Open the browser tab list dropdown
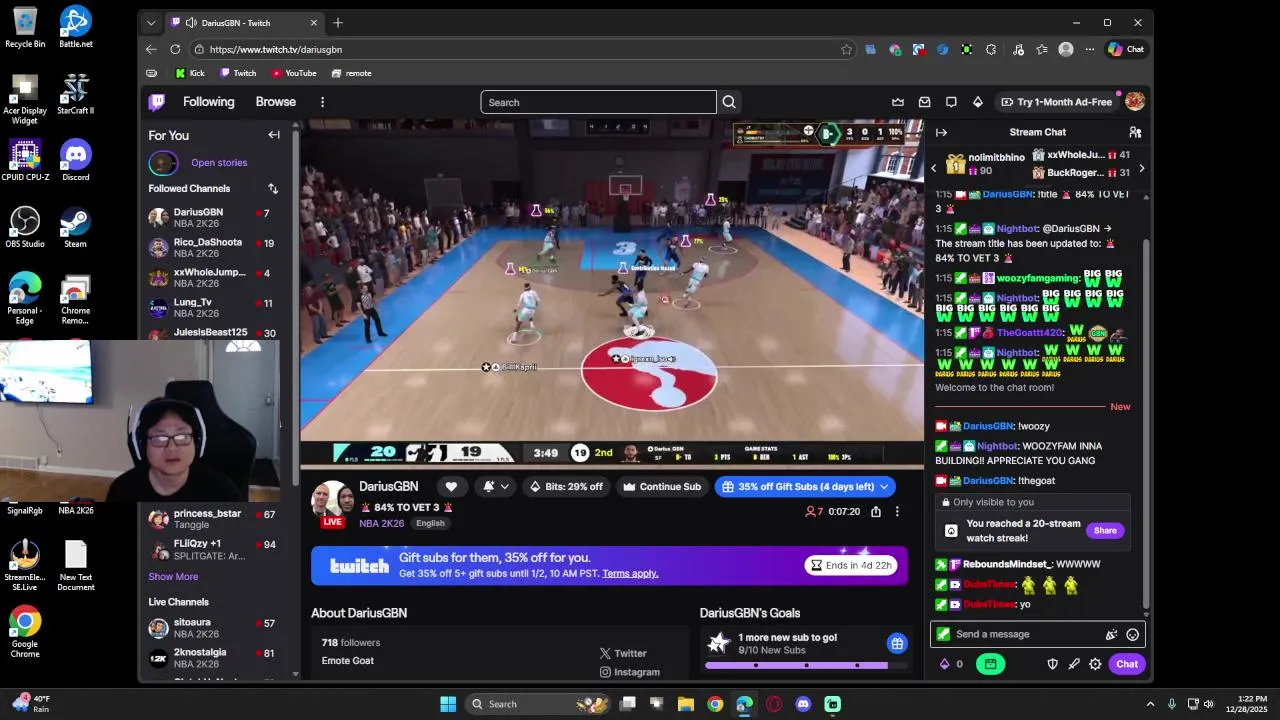The height and width of the screenshot is (720, 1280). (151, 23)
